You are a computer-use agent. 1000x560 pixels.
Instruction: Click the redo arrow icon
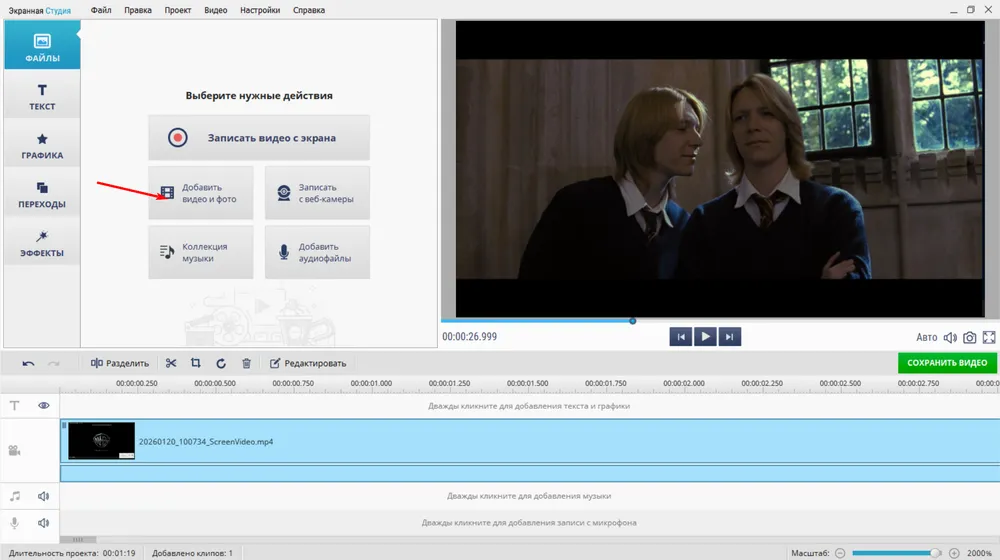(54, 363)
